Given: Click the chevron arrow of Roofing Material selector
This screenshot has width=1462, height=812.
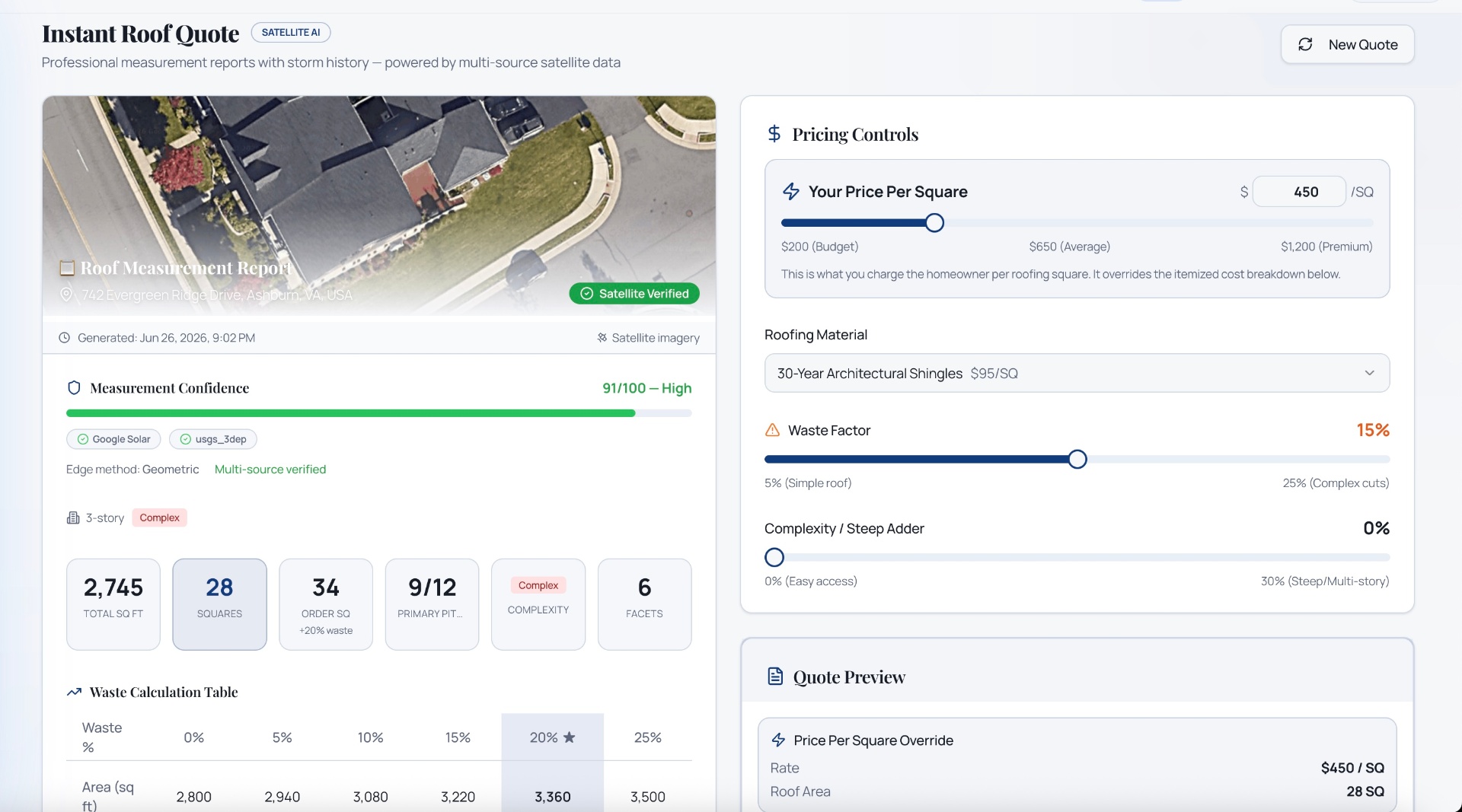Looking at the screenshot, I should click(x=1369, y=373).
